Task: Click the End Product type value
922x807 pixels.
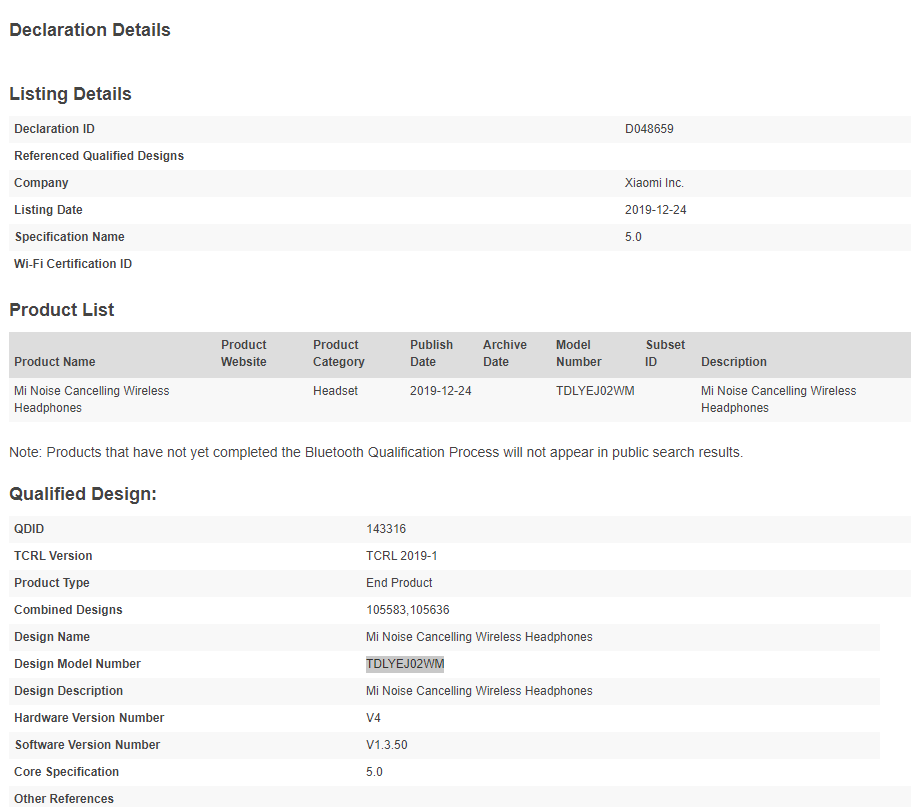Action: [x=399, y=583]
